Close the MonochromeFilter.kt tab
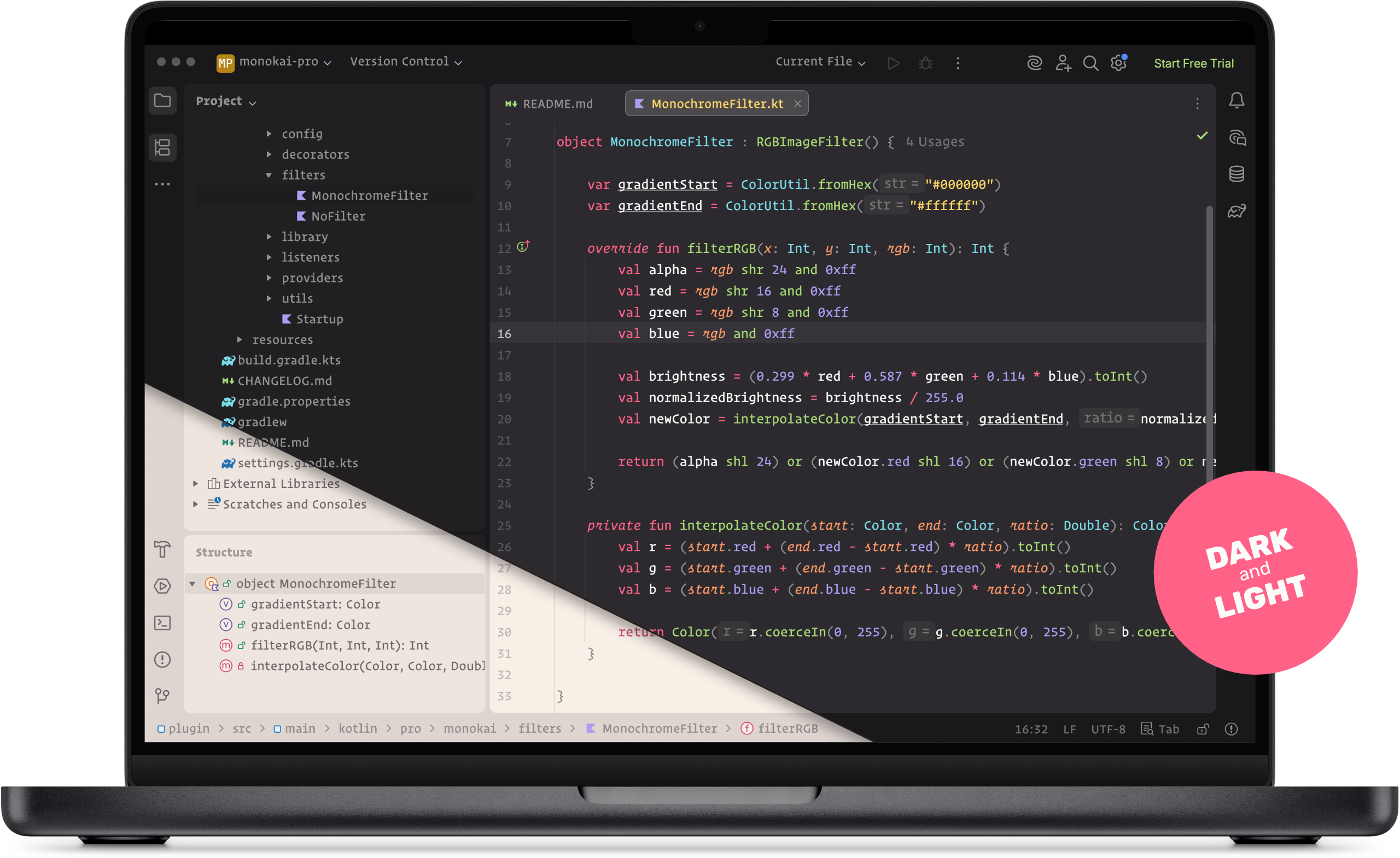This screenshot has width=1400, height=858. (797, 103)
